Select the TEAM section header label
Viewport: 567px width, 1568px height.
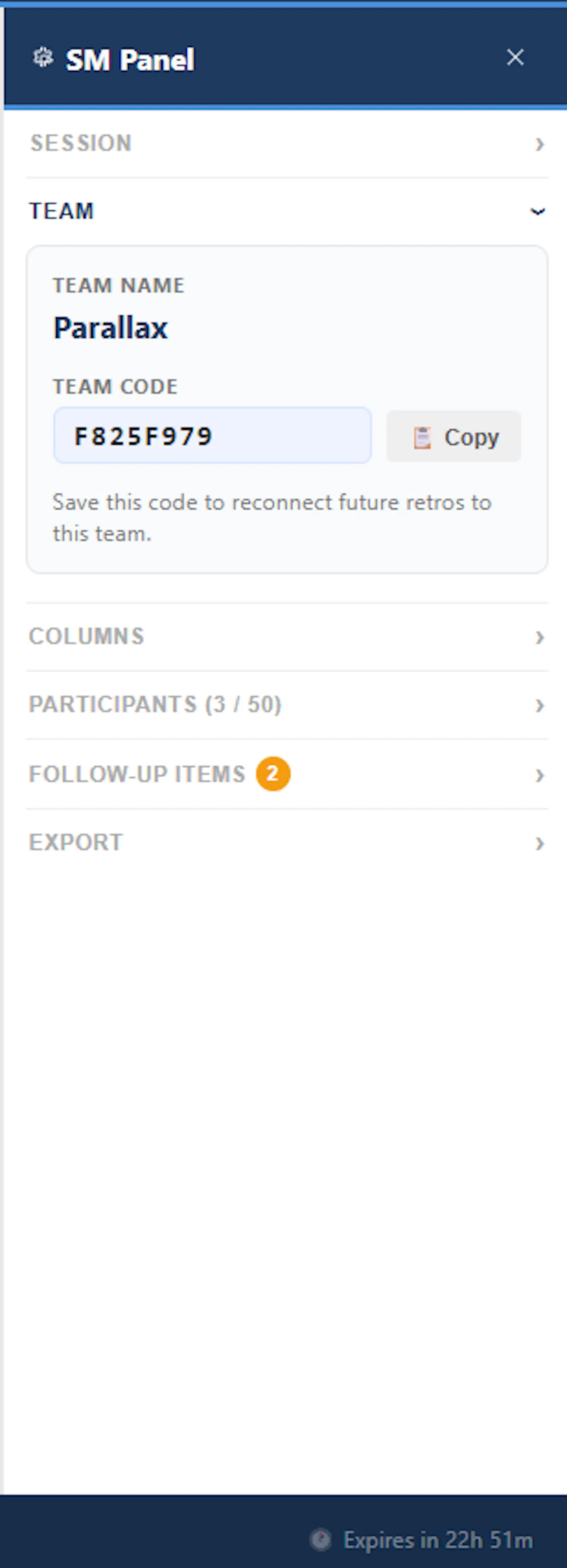(62, 211)
